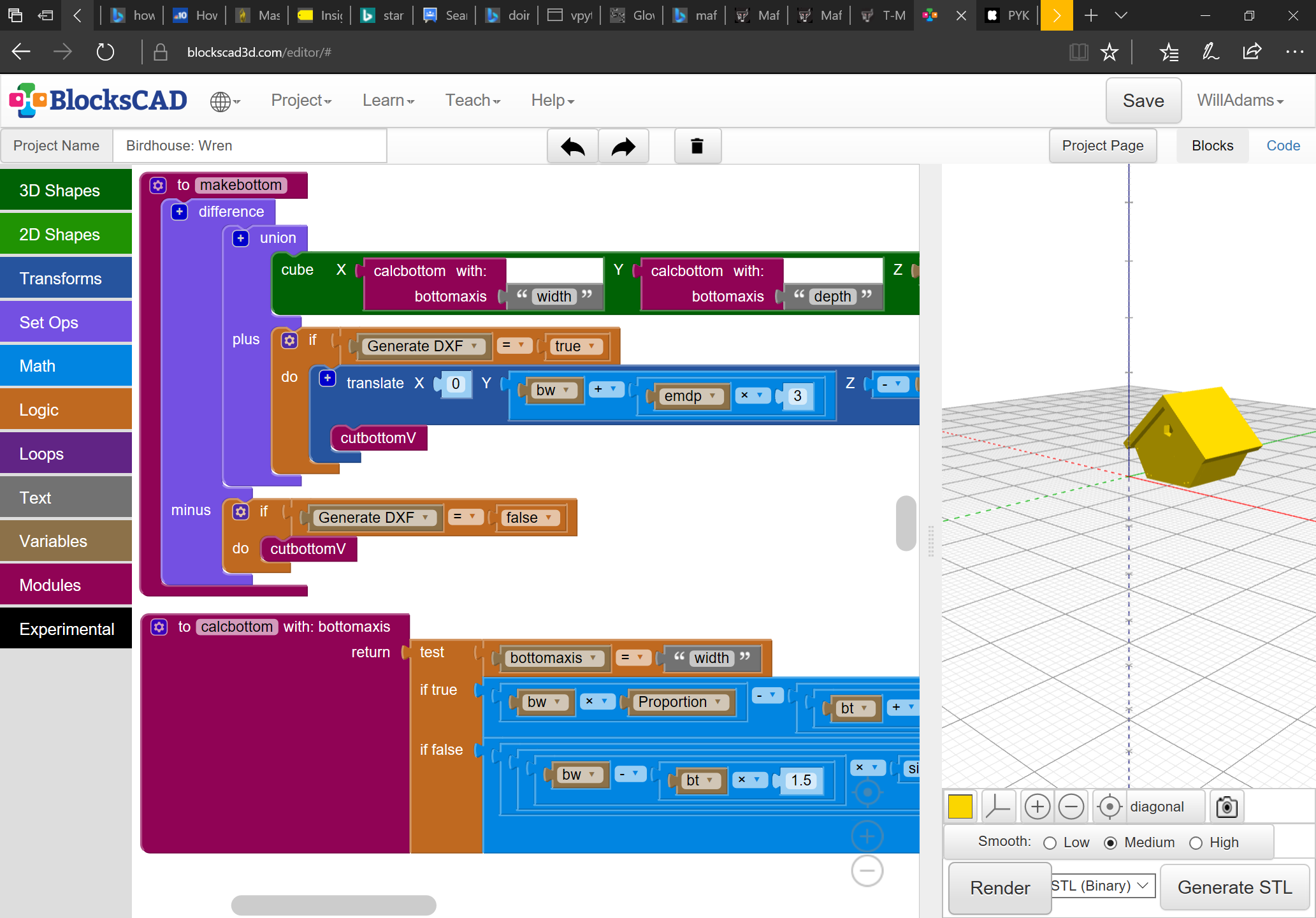1316x918 pixels.
Task: Take a snapshot with camera icon
Action: [1227, 807]
